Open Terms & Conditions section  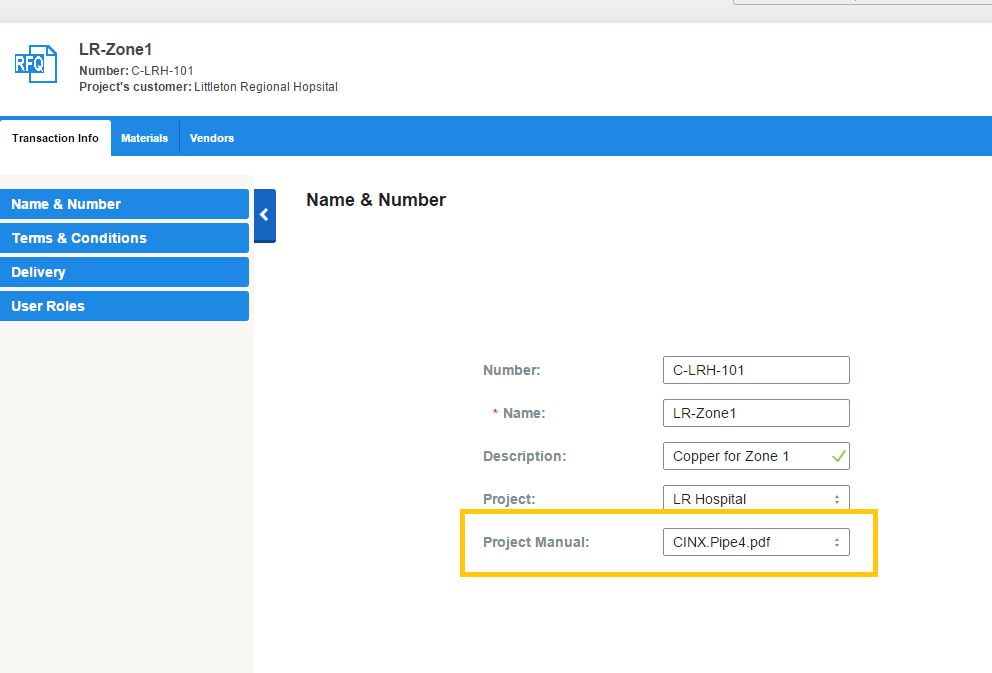tap(124, 238)
